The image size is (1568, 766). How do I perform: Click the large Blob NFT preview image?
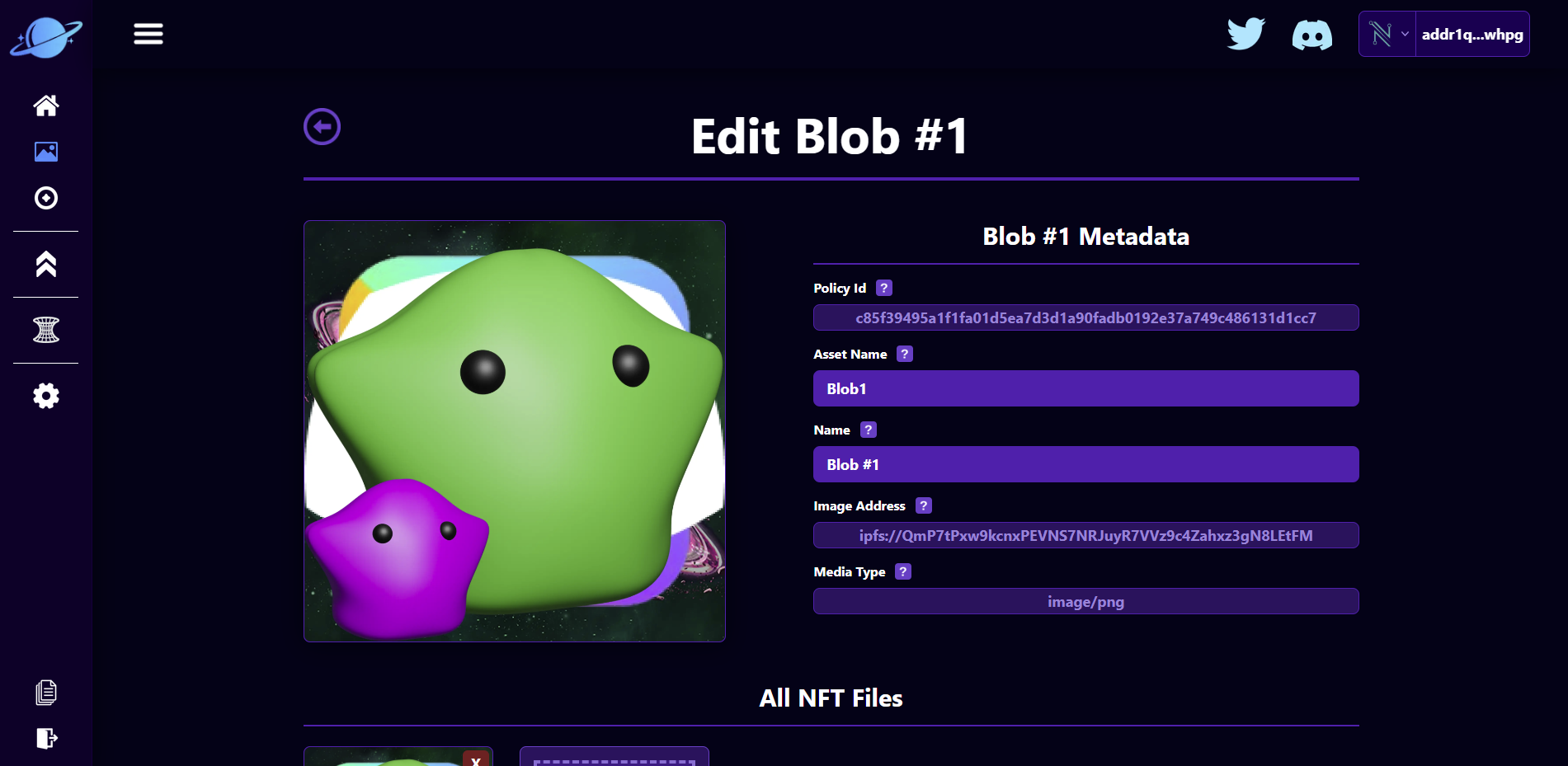(x=515, y=431)
